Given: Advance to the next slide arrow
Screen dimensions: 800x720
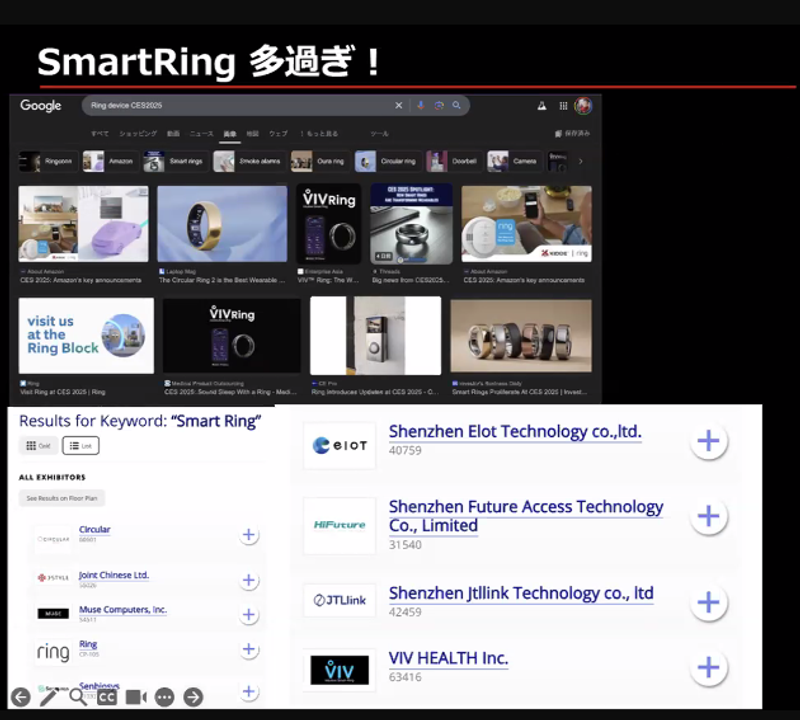Looking at the screenshot, I should click(x=193, y=697).
